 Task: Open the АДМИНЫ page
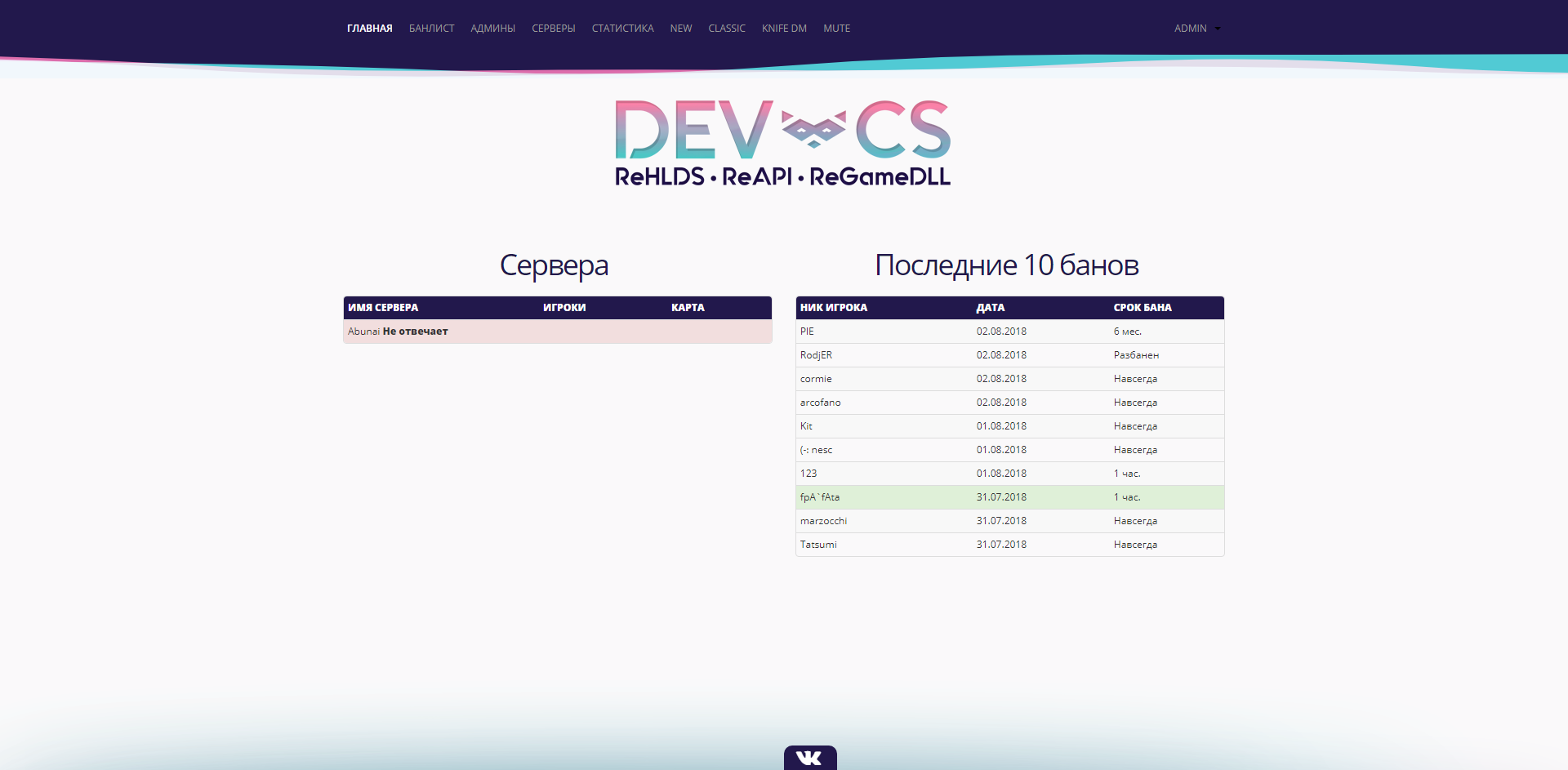click(x=493, y=29)
